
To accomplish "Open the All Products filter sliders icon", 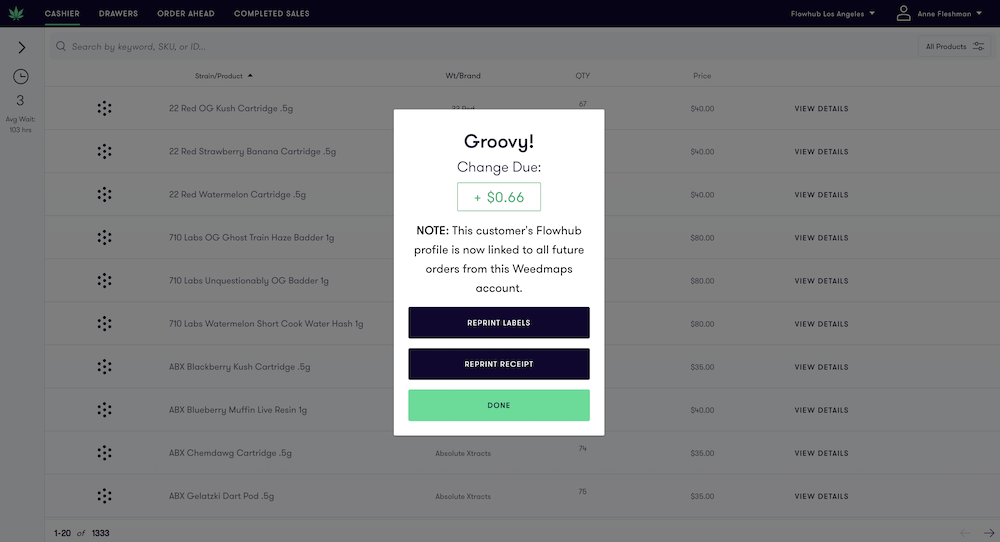I will pyautogui.click(x=978, y=47).
